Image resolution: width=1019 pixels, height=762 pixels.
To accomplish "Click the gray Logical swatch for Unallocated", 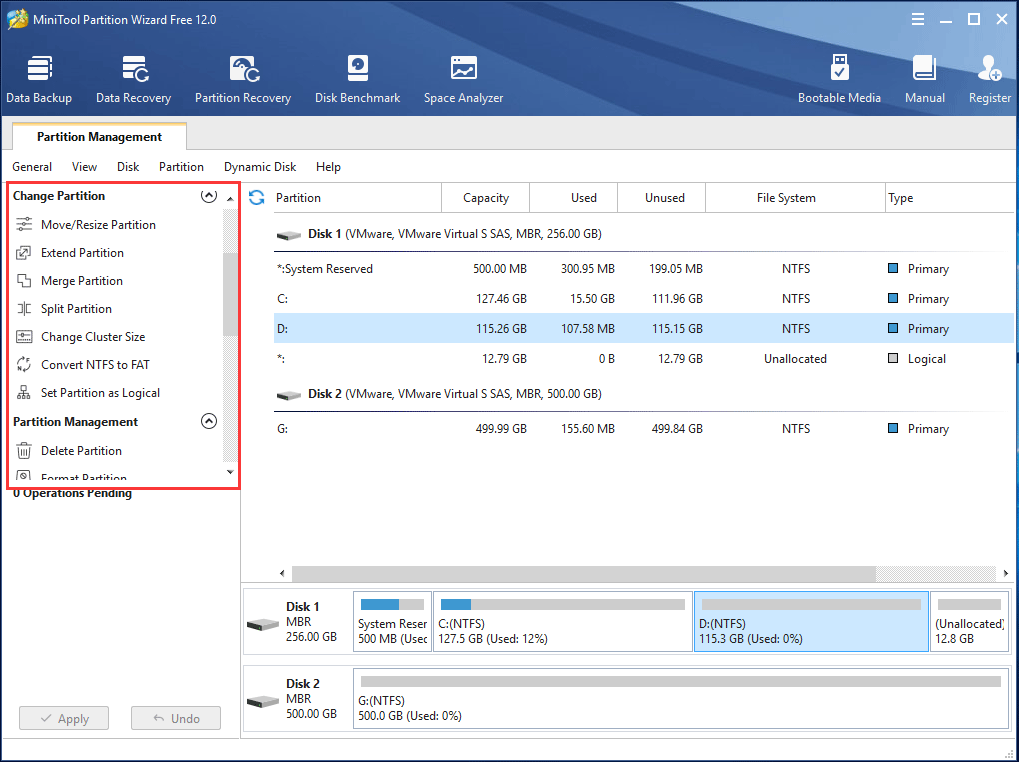I will click(x=893, y=358).
